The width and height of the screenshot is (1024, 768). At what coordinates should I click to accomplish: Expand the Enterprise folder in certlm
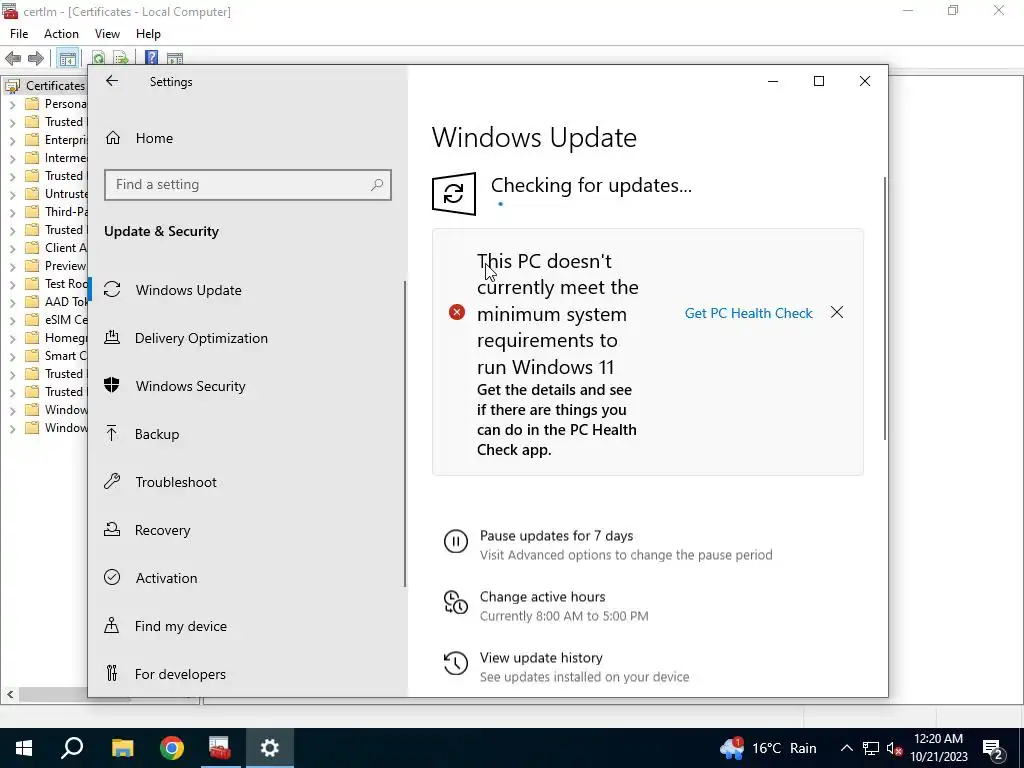coord(12,140)
